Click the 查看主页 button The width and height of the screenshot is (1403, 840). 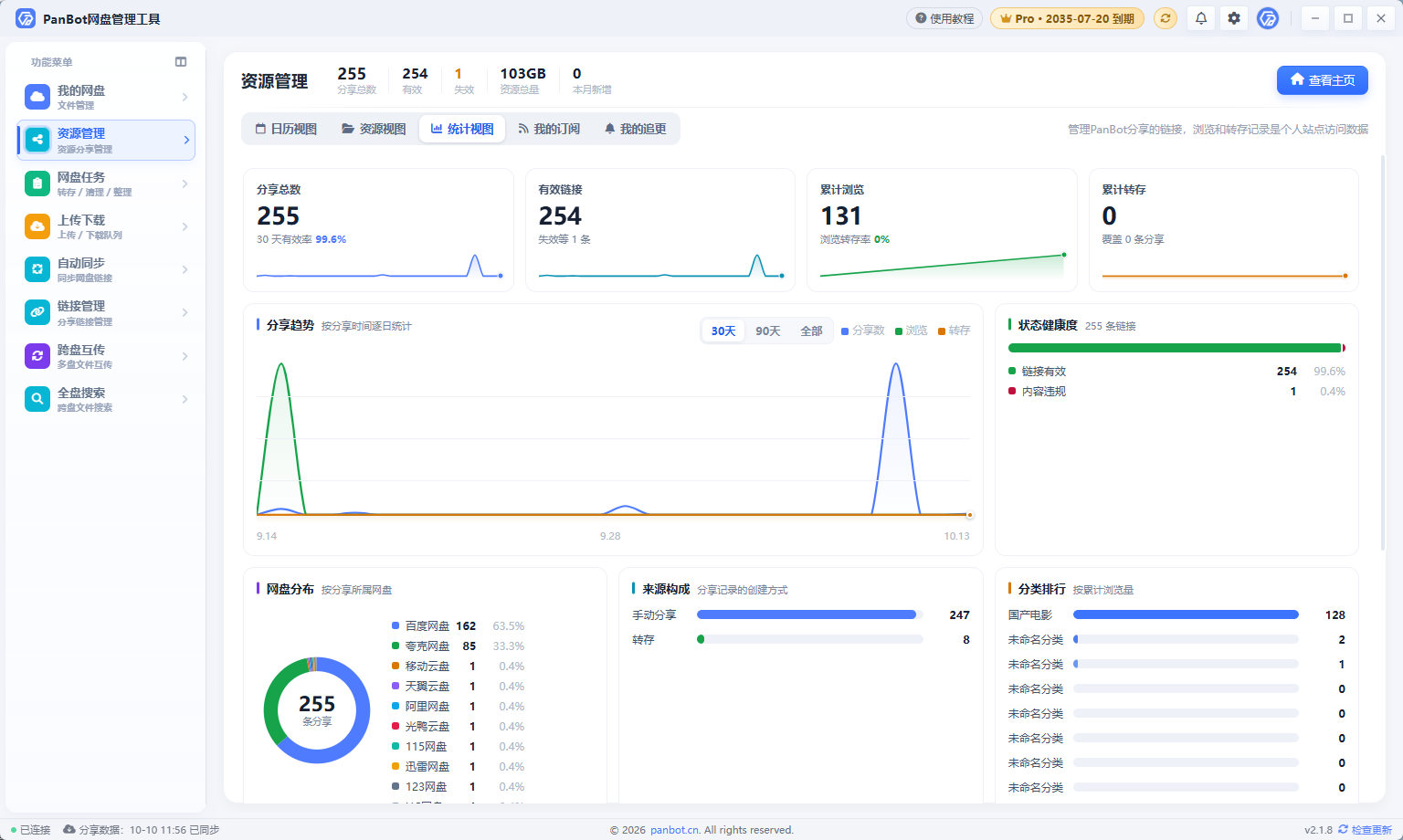tap(1323, 80)
